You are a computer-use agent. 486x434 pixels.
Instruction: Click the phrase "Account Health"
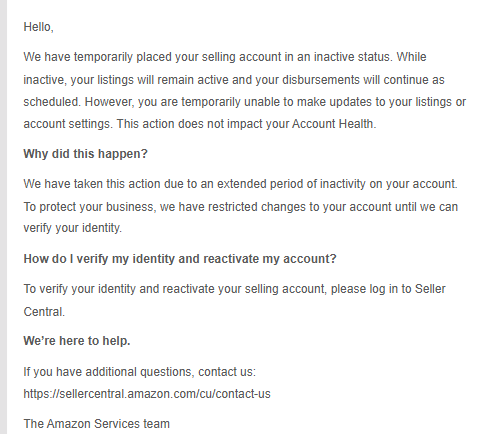[334, 124]
